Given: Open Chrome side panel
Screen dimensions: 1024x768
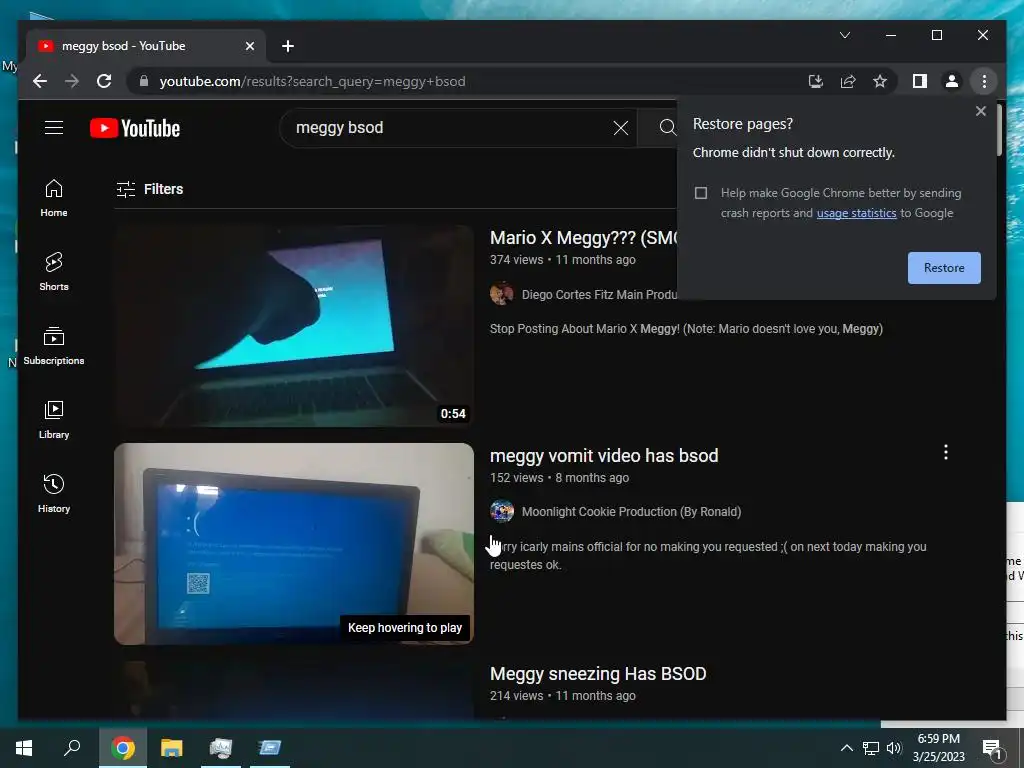Looking at the screenshot, I should [920, 81].
